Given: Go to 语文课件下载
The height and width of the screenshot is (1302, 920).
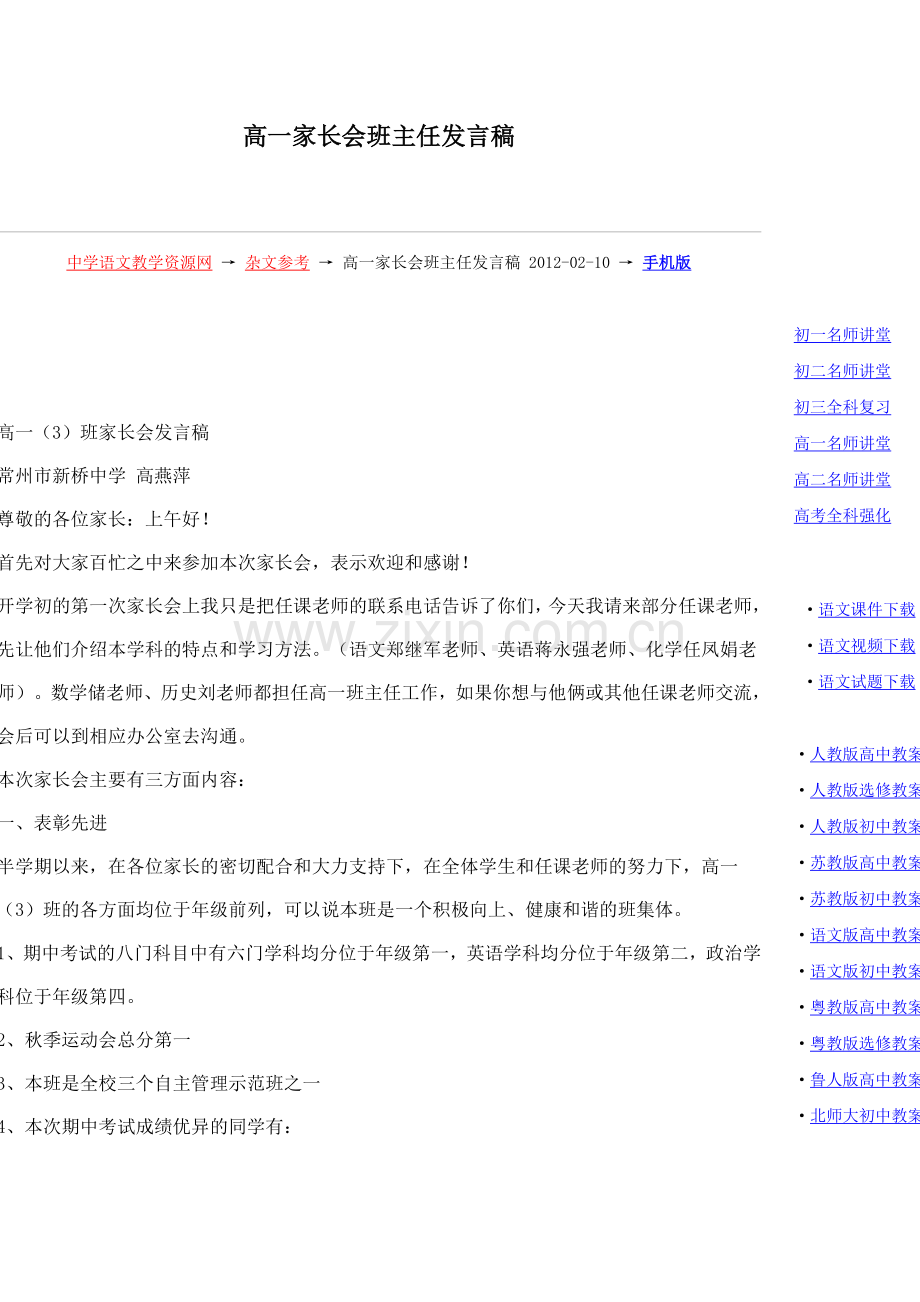Looking at the screenshot, I should point(867,609).
